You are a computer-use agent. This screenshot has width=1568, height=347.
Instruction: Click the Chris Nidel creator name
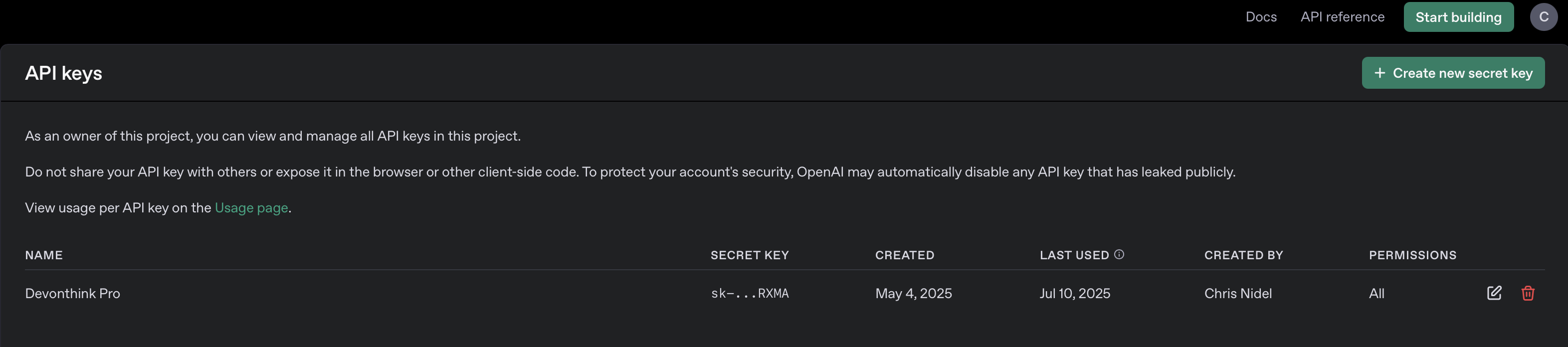click(x=1237, y=294)
